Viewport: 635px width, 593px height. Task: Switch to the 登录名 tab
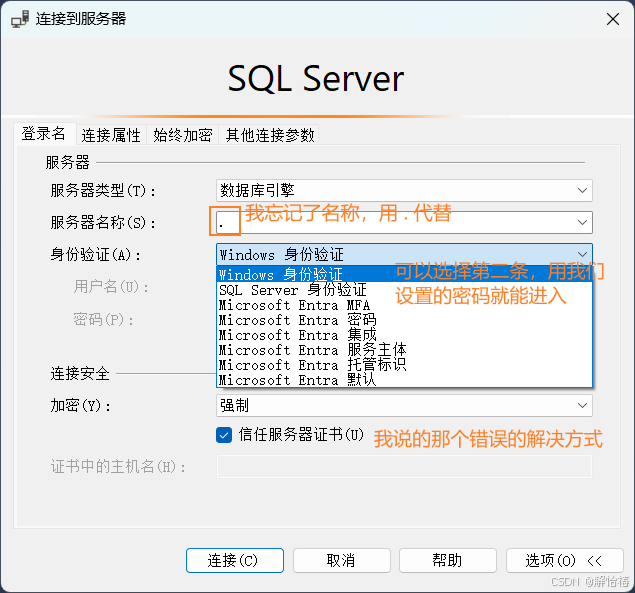coord(44,134)
